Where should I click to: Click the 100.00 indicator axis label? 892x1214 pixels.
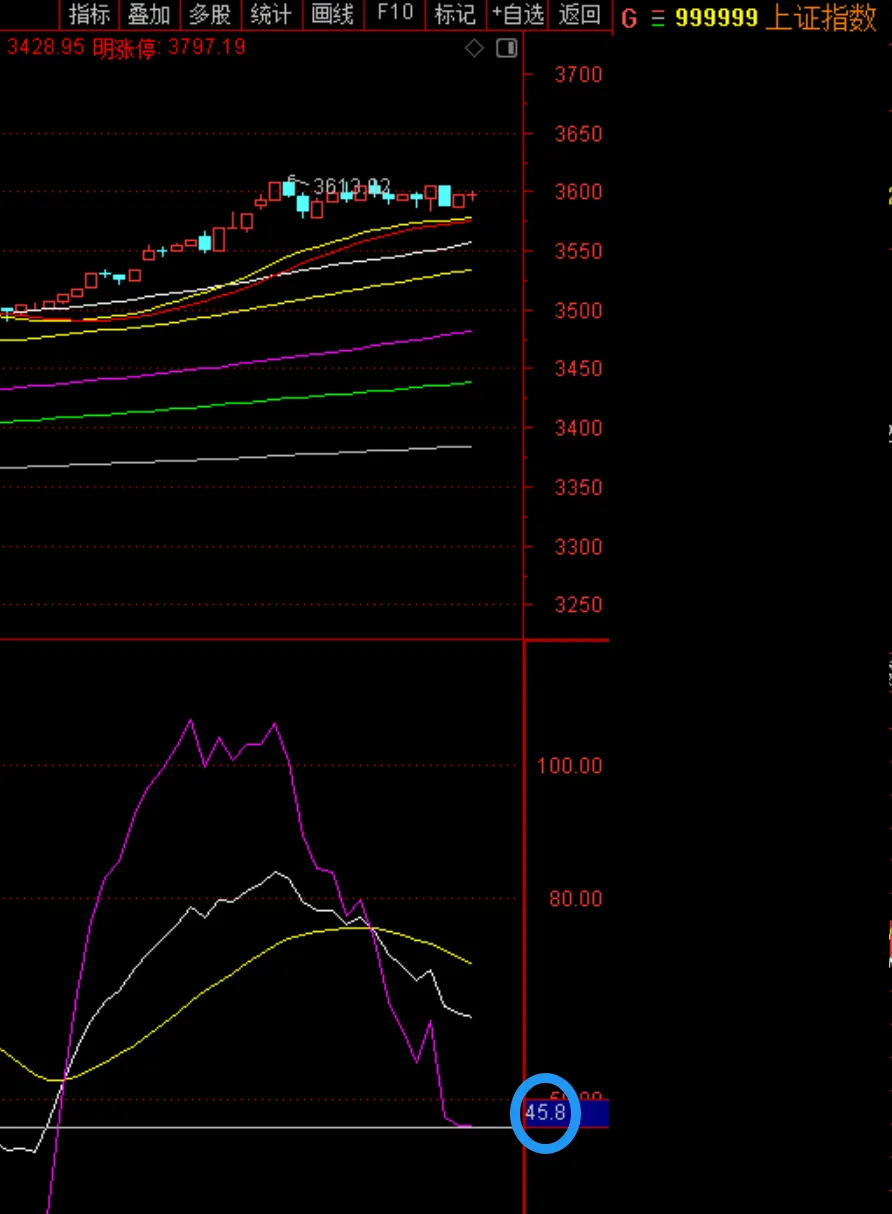pyautogui.click(x=570, y=766)
